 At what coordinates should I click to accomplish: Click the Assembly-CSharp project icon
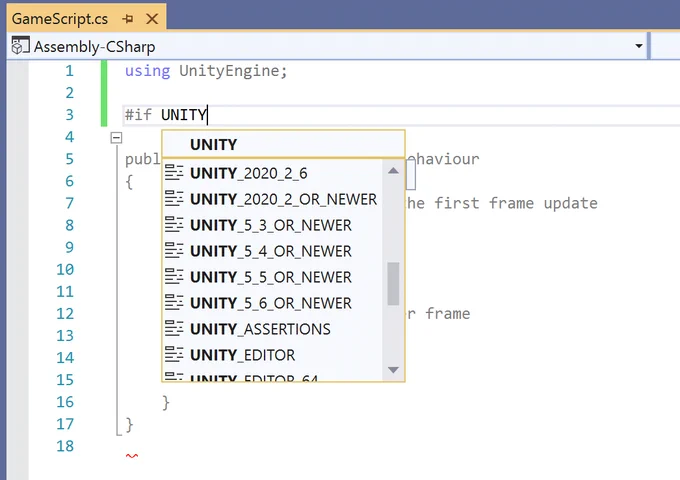[x=20, y=46]
